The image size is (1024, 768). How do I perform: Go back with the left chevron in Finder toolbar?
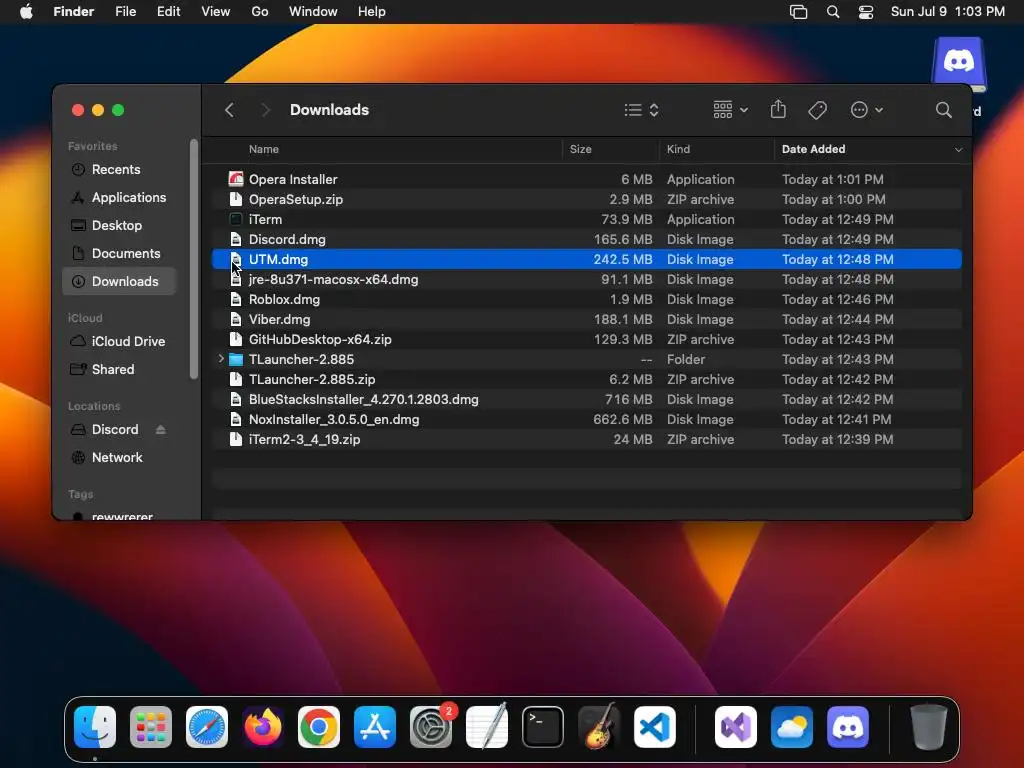pyautogui.click(x=229, y=110)
